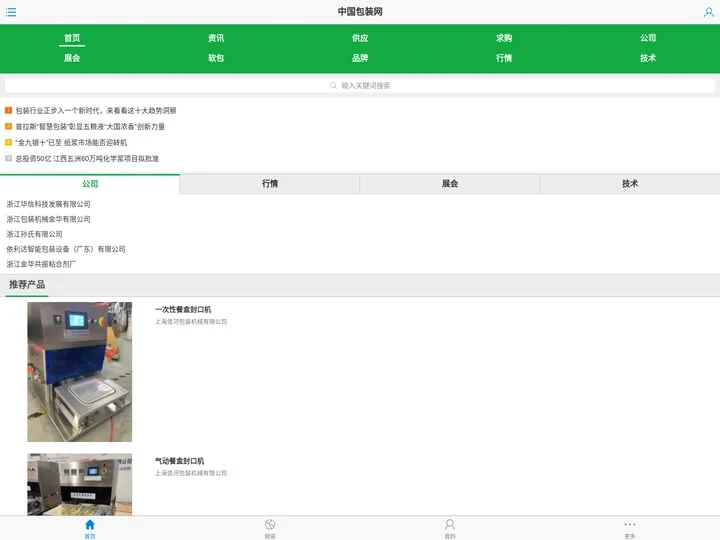Open 浙江金华共振粘合剂厂

(41, 264)
